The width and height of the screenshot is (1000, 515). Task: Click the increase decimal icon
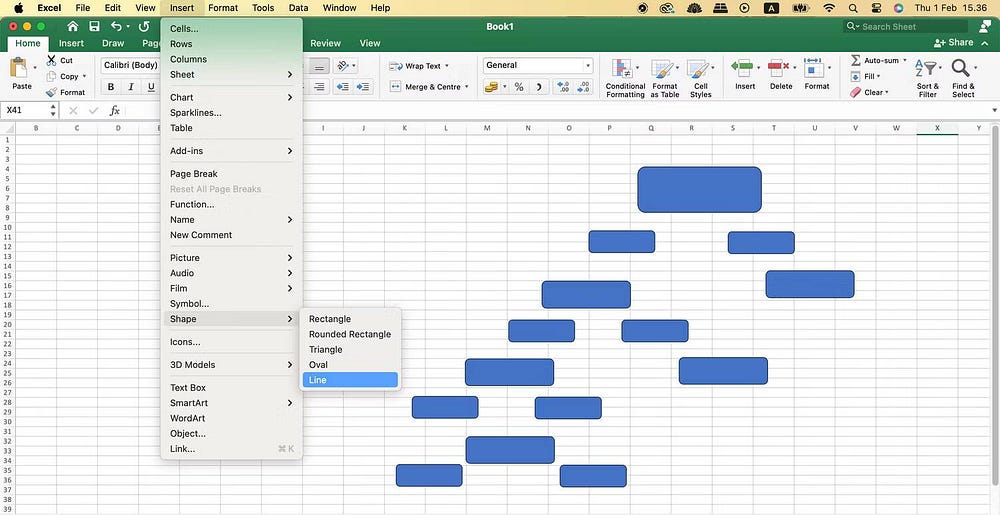[x=563, y=87]
